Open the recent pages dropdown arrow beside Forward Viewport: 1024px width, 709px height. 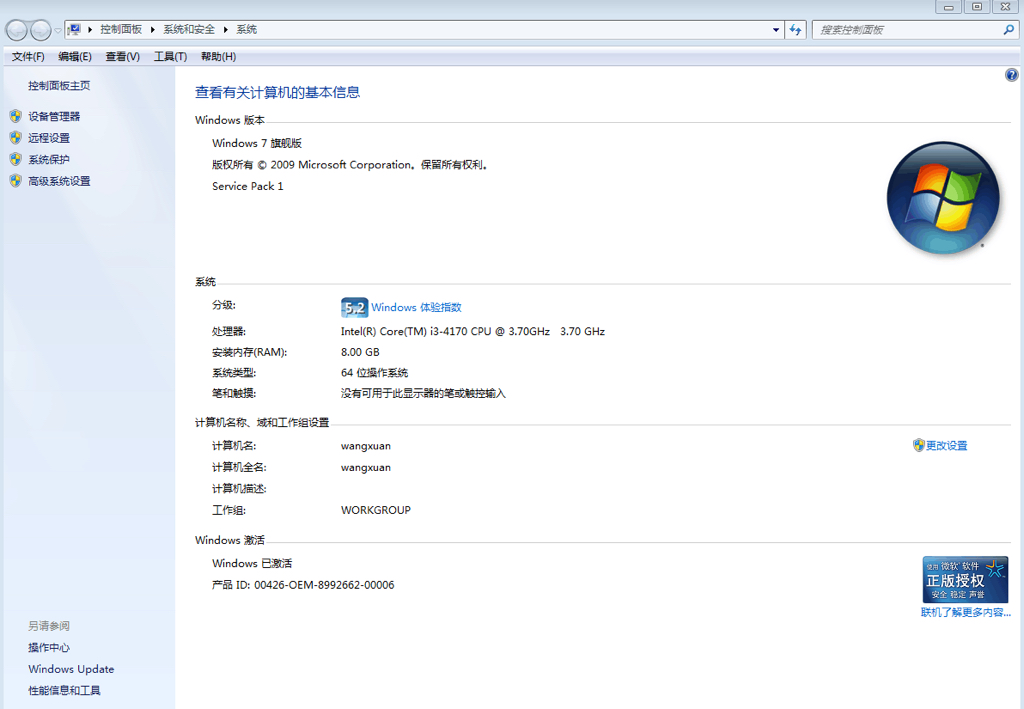click(57, 30)
